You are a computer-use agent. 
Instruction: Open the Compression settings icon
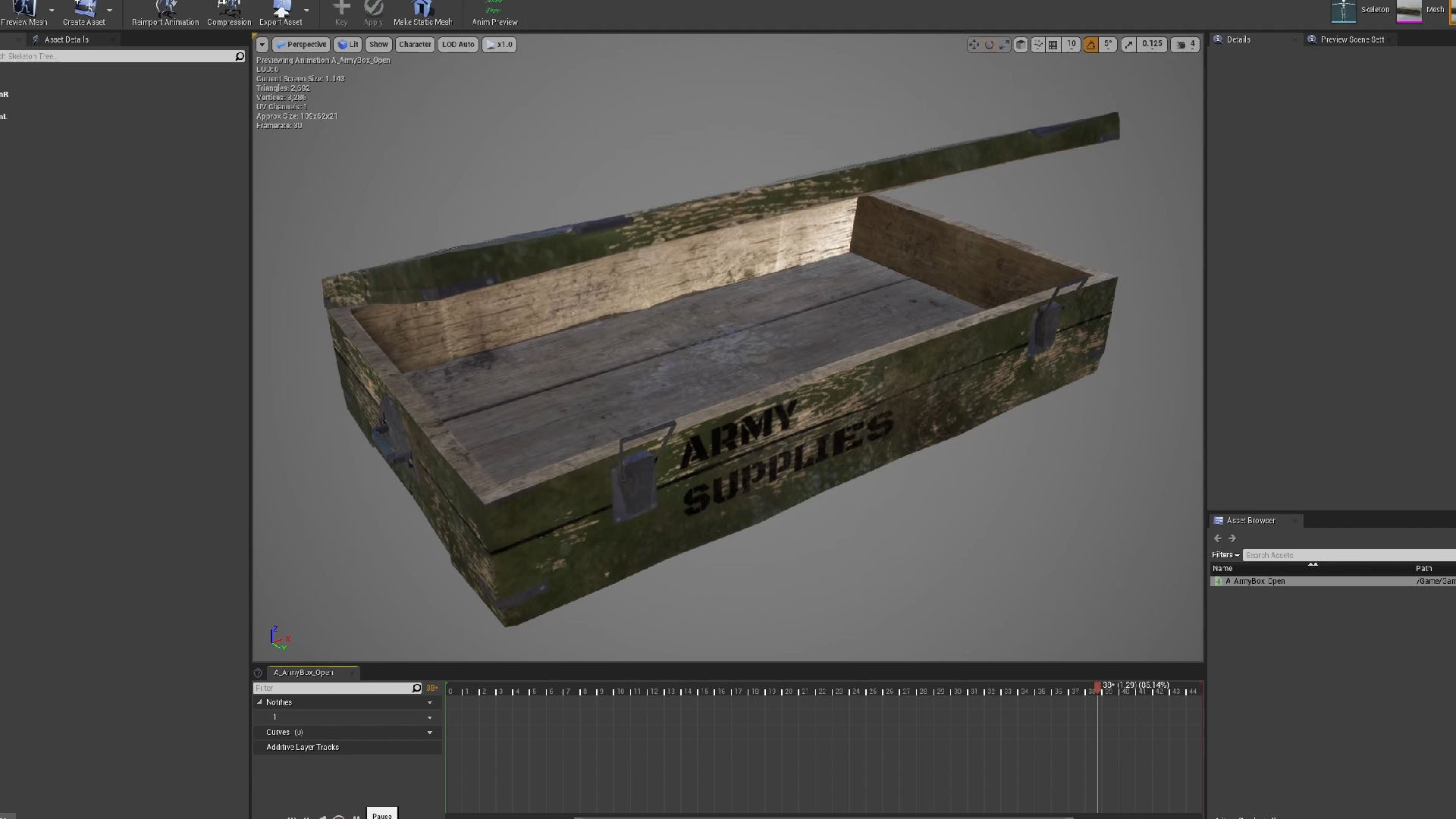tap(228, 9)
